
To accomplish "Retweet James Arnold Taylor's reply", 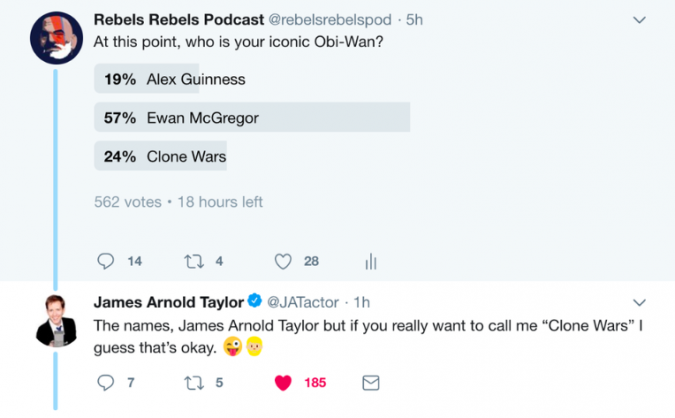I will tap(195, 382).
